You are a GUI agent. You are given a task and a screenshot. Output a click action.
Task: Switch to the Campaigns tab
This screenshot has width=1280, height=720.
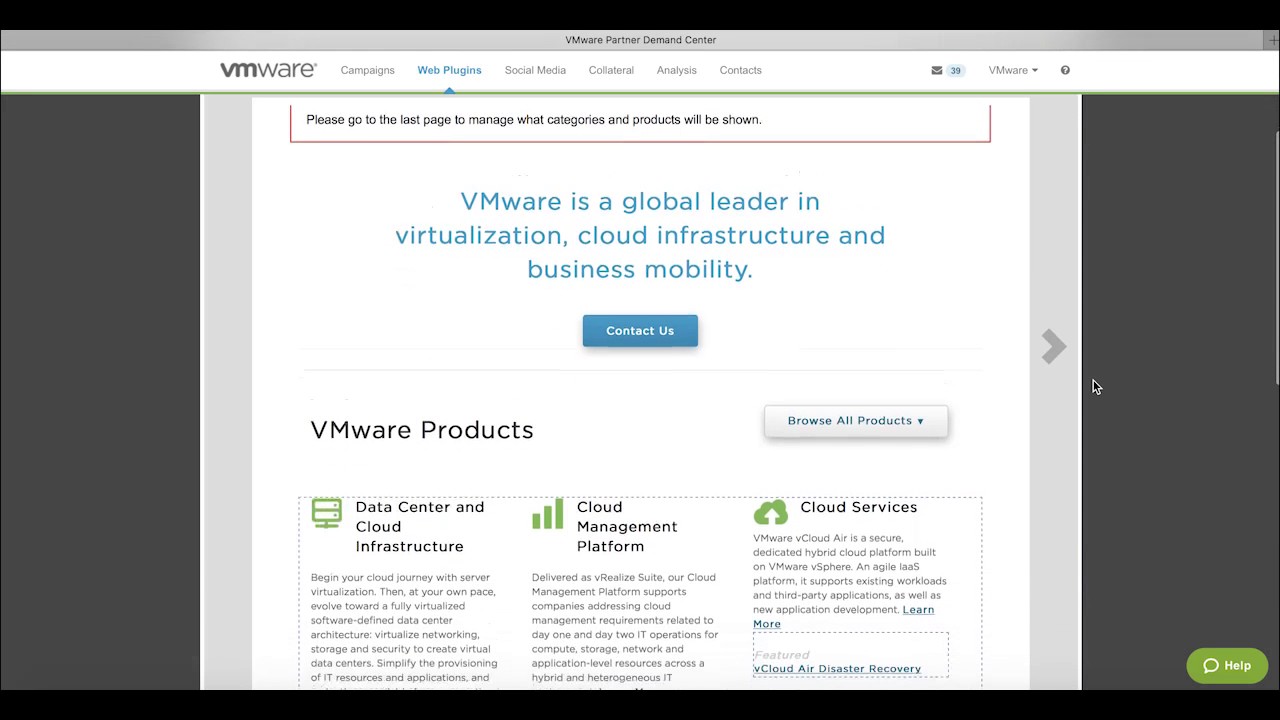(x=367, y=70)
